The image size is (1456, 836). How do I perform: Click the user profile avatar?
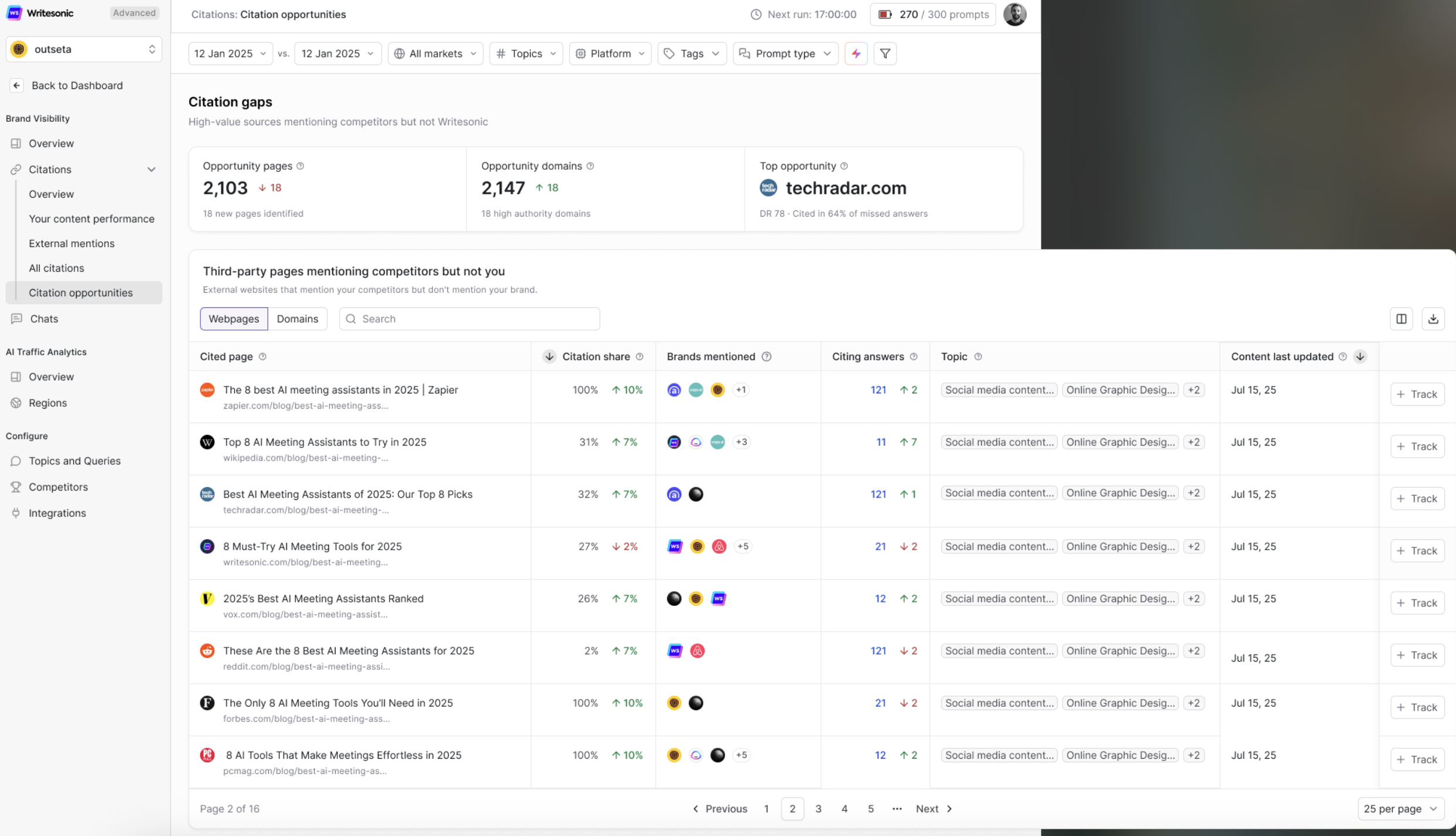(x=1014, y=14)
